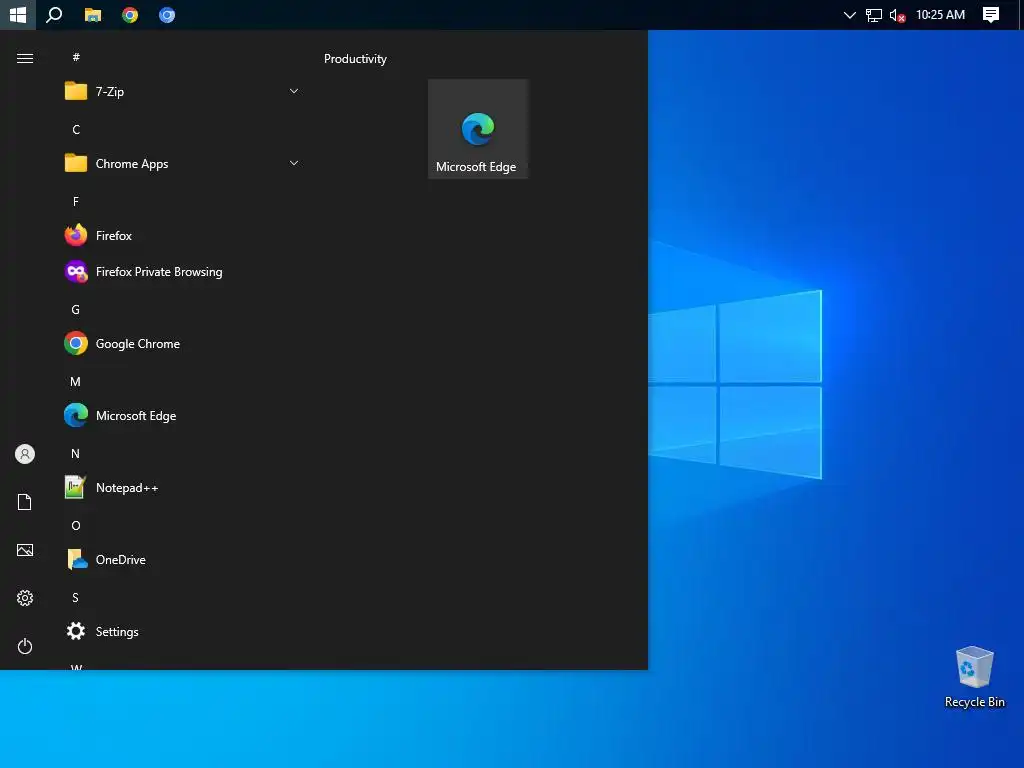Screen dimensions: 1024x768
Task: Open File Explorer from taskbar
Action: (x=93, y=14)
